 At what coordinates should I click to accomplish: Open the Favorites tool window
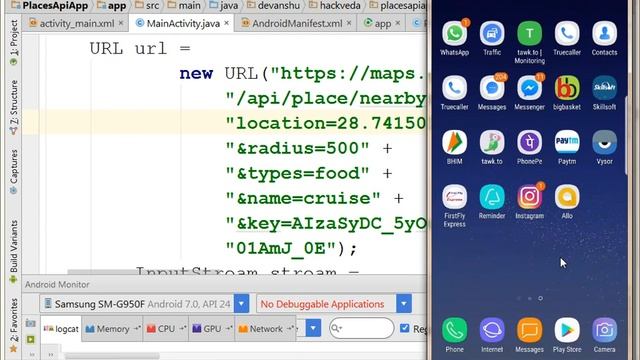[x=13, y=325]
